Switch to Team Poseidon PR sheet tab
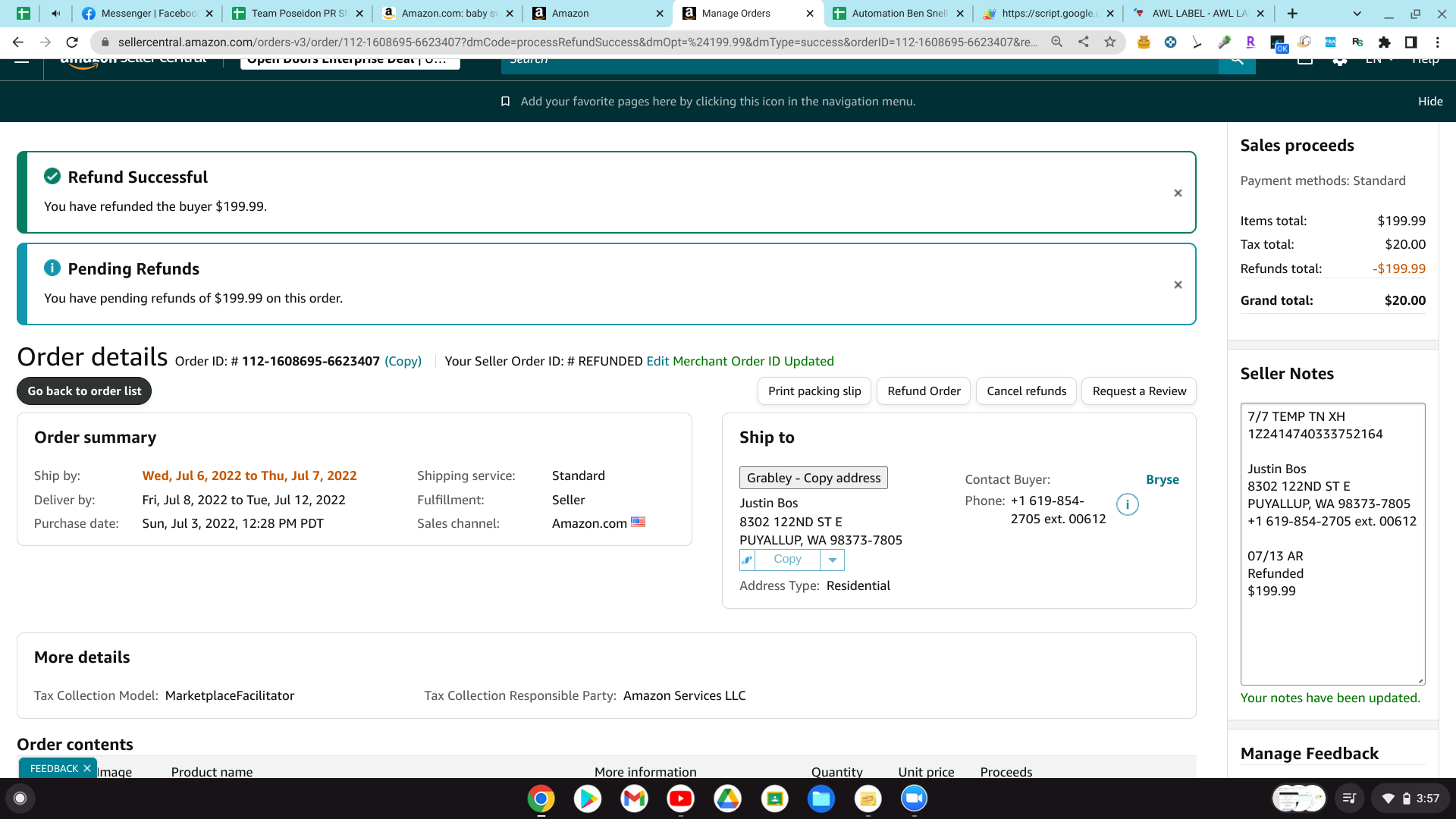The image size is (1456, 819). [298, 14]
